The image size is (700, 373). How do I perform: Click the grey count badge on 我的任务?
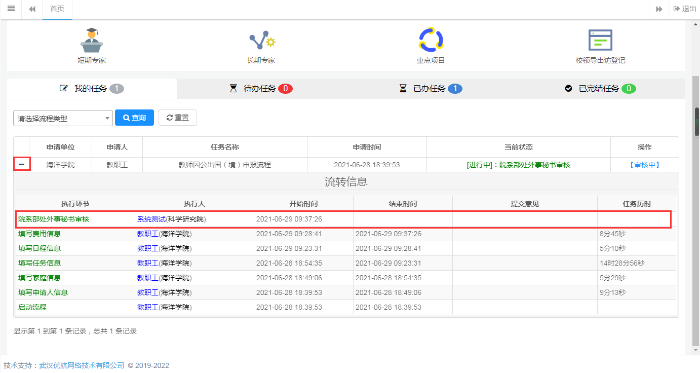click(x=117, y=89)
